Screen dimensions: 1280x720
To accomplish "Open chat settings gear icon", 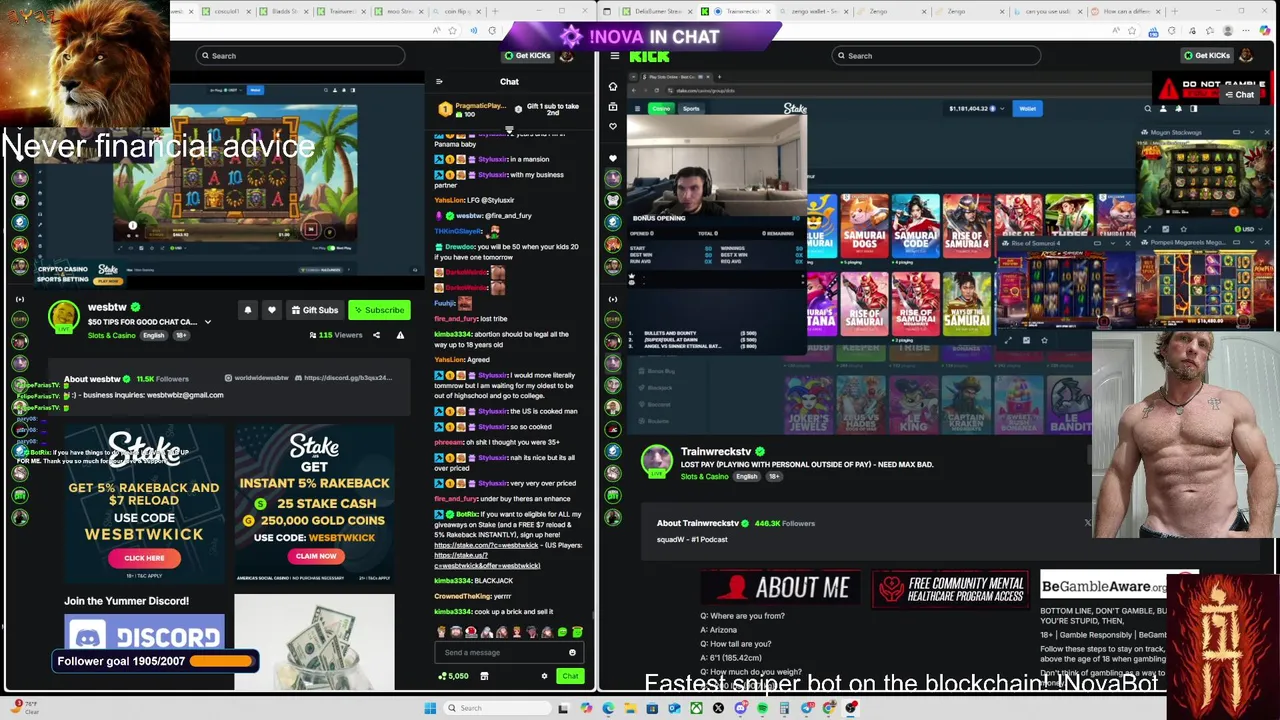I will pos(544,676).
